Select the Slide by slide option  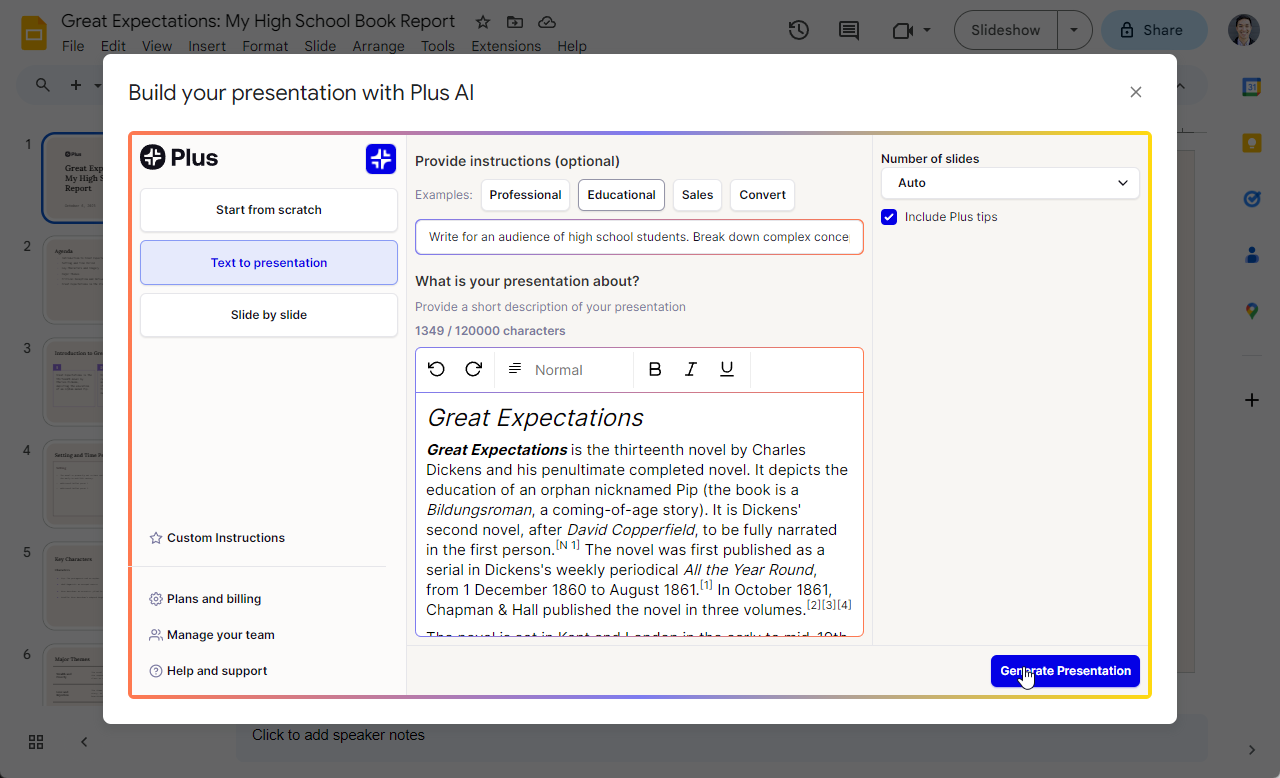coord(269,315)
